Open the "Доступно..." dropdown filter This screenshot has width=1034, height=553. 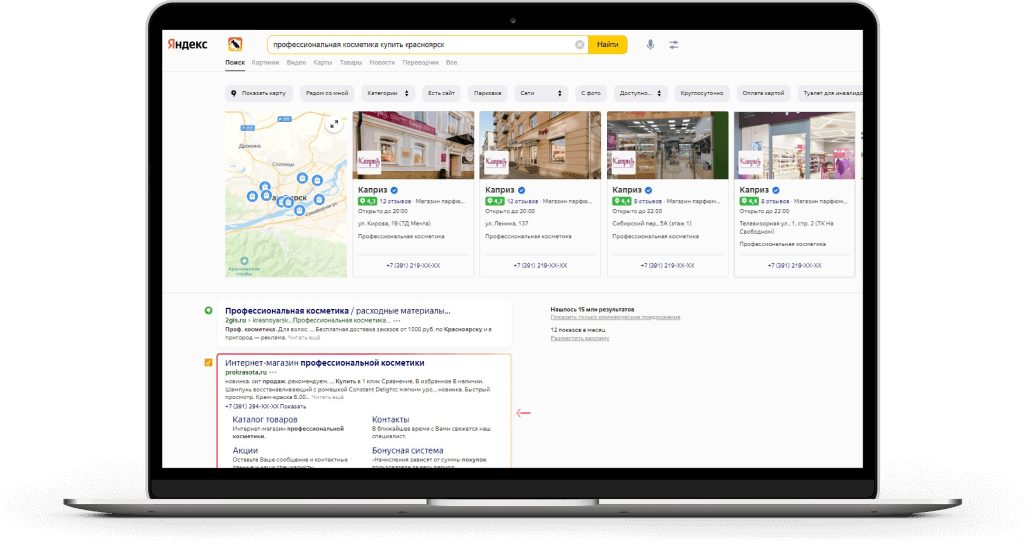click(640, 93)
